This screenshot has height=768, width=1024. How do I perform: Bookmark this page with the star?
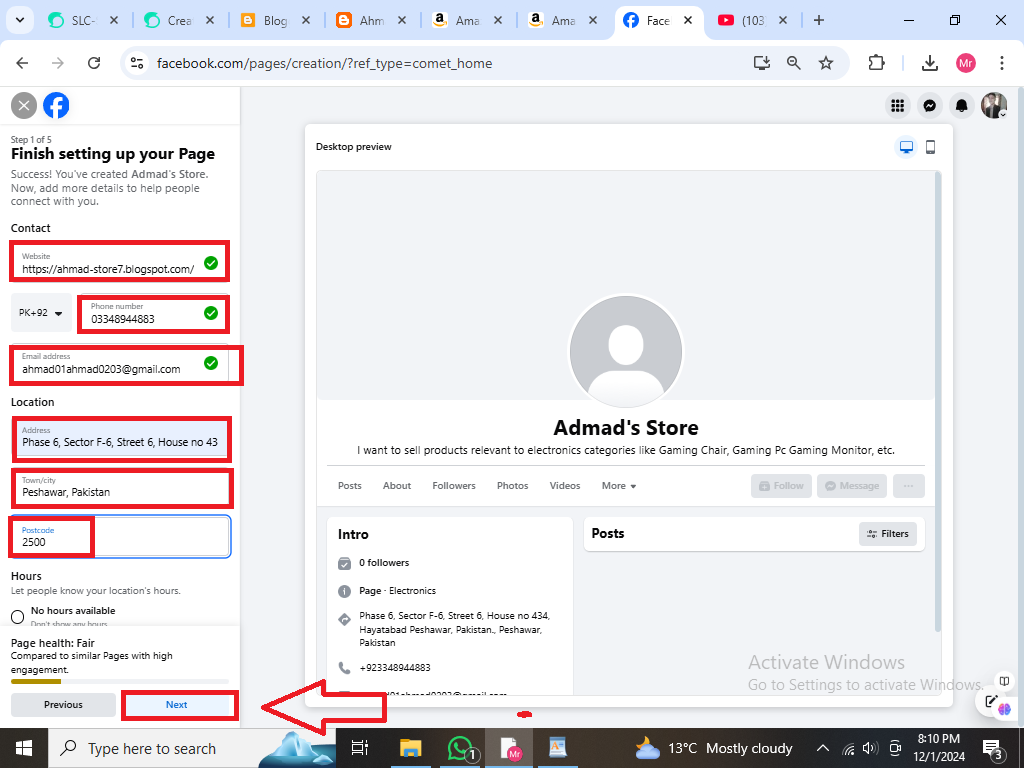tap(826, 63)
